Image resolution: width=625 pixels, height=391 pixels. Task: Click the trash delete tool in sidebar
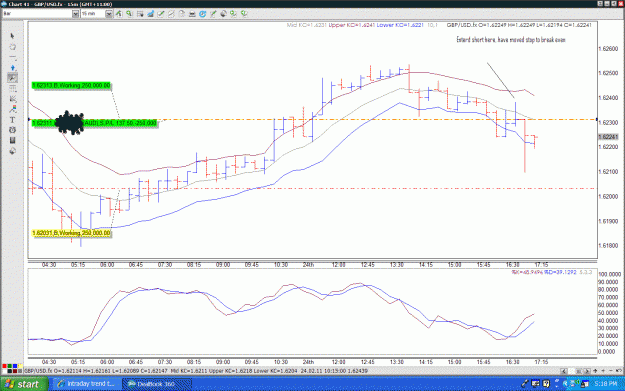point(12,140)
